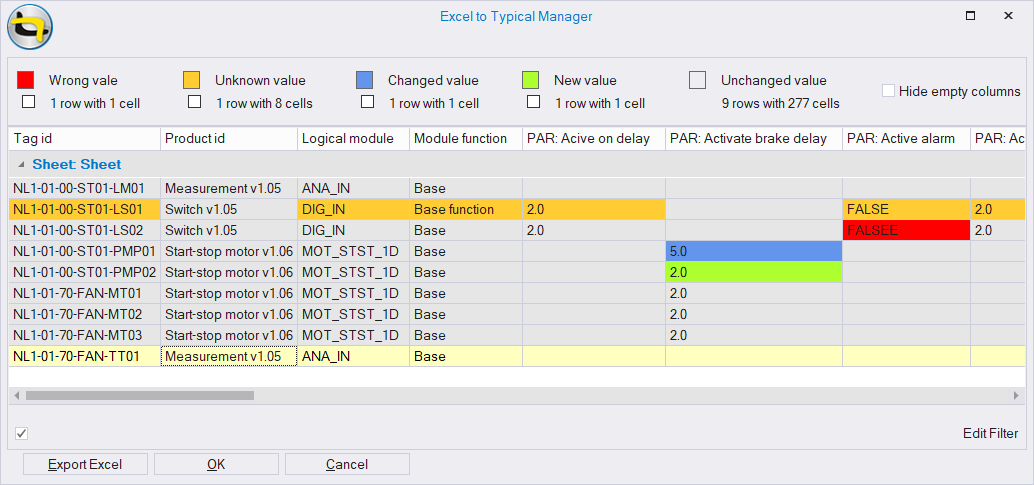The height and width of the screenshot is (485, 1034).
Task: Open the Edit Filter link
Action: pos(990,434)
